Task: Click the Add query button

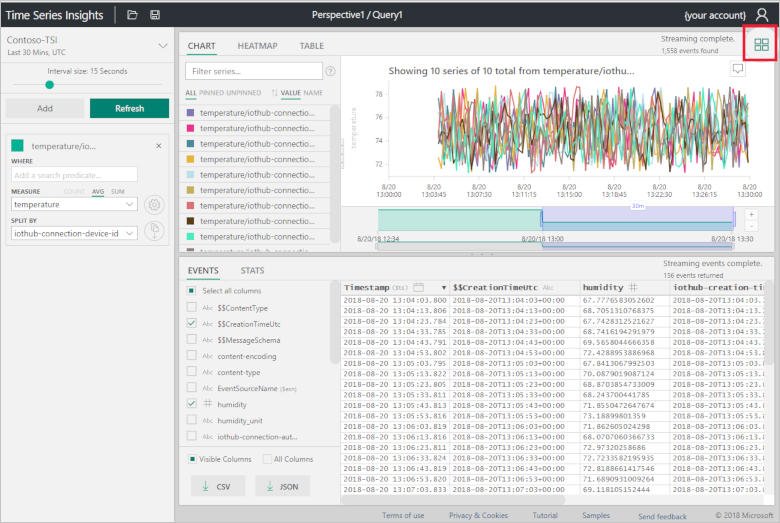Action: tap(45, 108)
